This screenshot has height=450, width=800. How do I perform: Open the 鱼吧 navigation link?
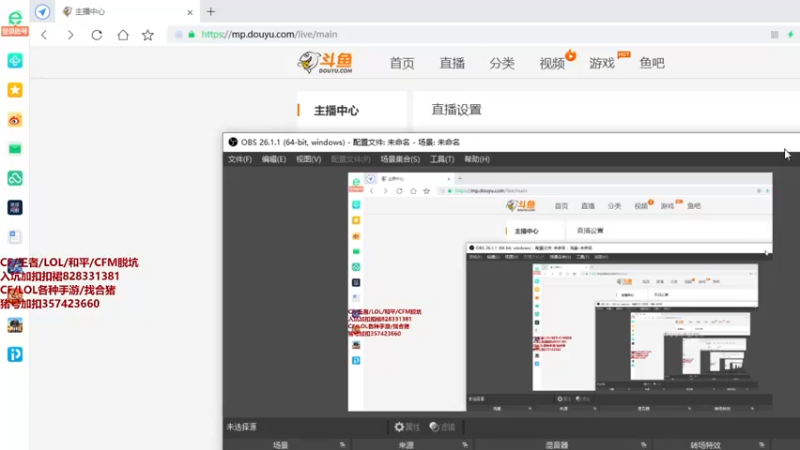click(652, 63)
